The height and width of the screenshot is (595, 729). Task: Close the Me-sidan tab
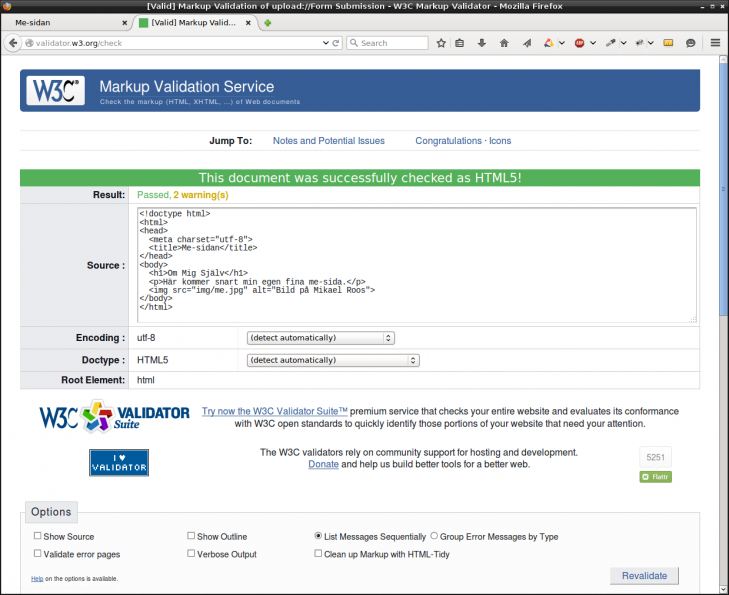tap(125, 23)
